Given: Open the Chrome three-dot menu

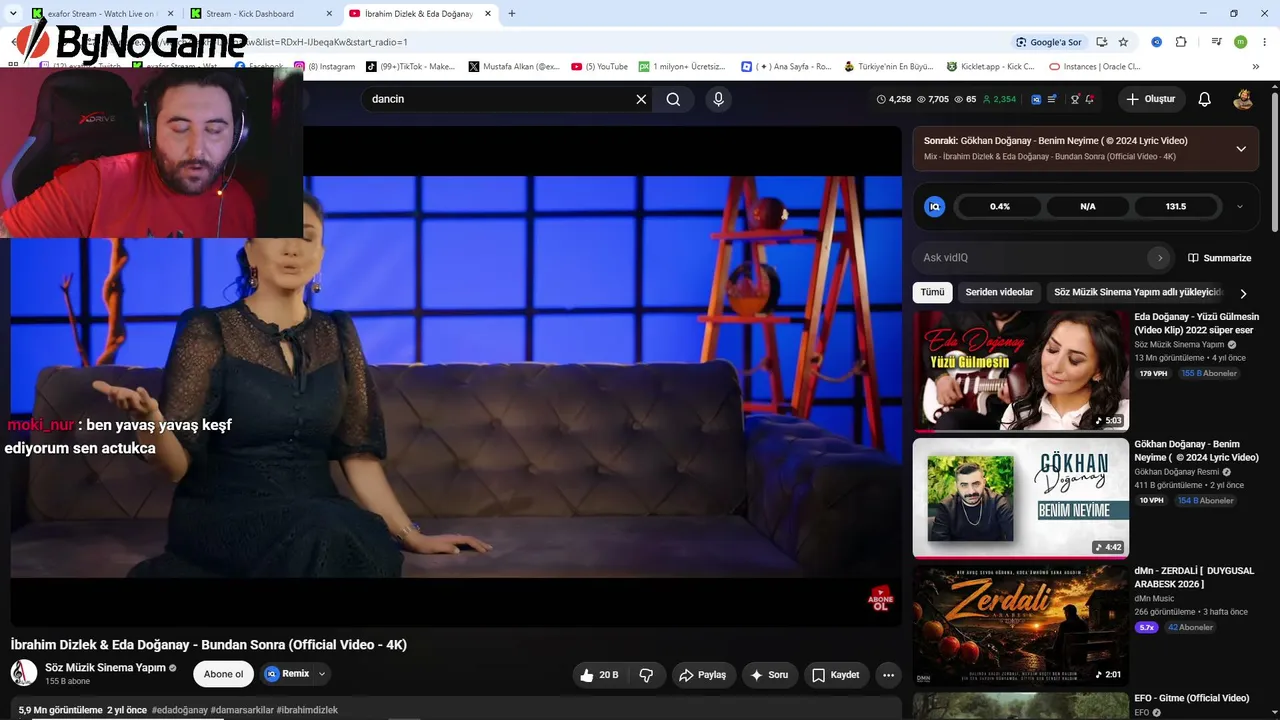Looking at the screenshot, I should coord(1264,42).
